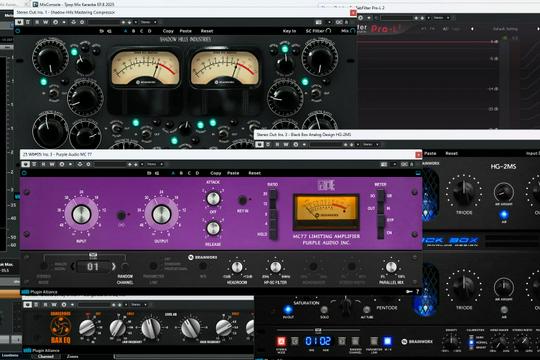Open preset list arrow in Shadow Hills toolbar
Image resolution: width=540 pixels, height=360 pixels.
136,22
